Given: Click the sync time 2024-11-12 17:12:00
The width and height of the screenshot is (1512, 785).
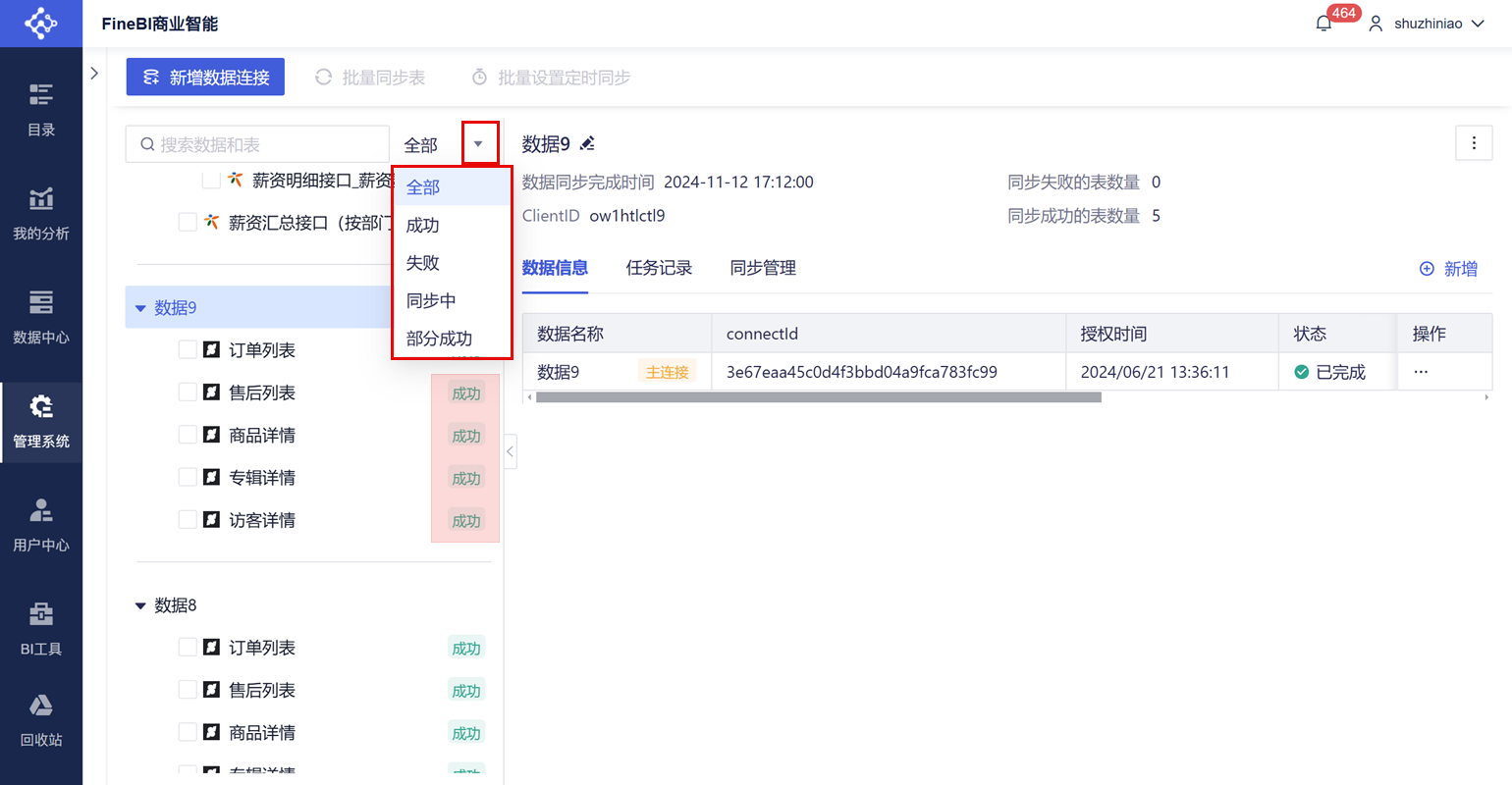Looking at the screenshot, I should (x=738, y=183).
